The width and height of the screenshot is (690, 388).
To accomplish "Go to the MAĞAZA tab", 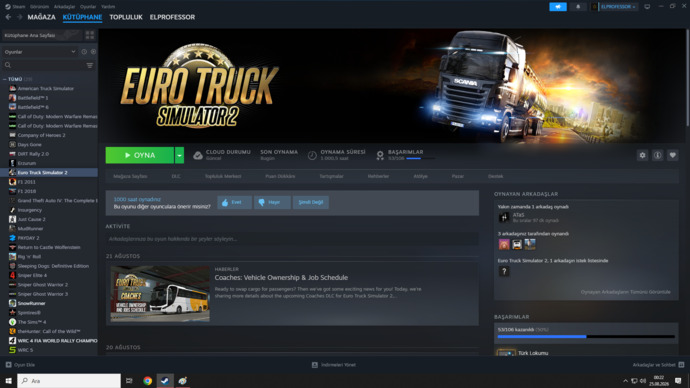I will coord(41,17).
